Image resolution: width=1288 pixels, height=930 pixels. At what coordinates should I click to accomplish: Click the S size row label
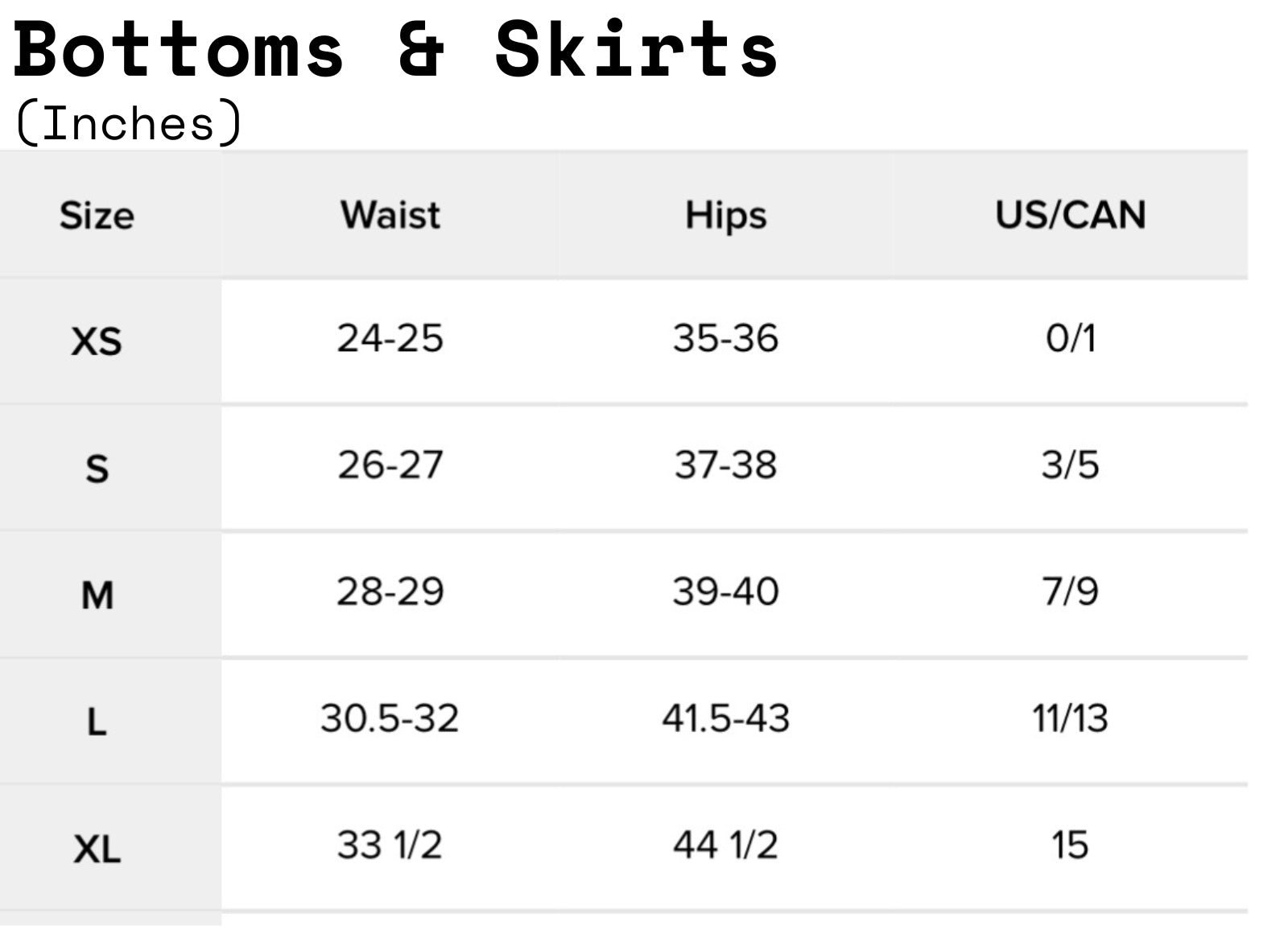tap(97, 469)
